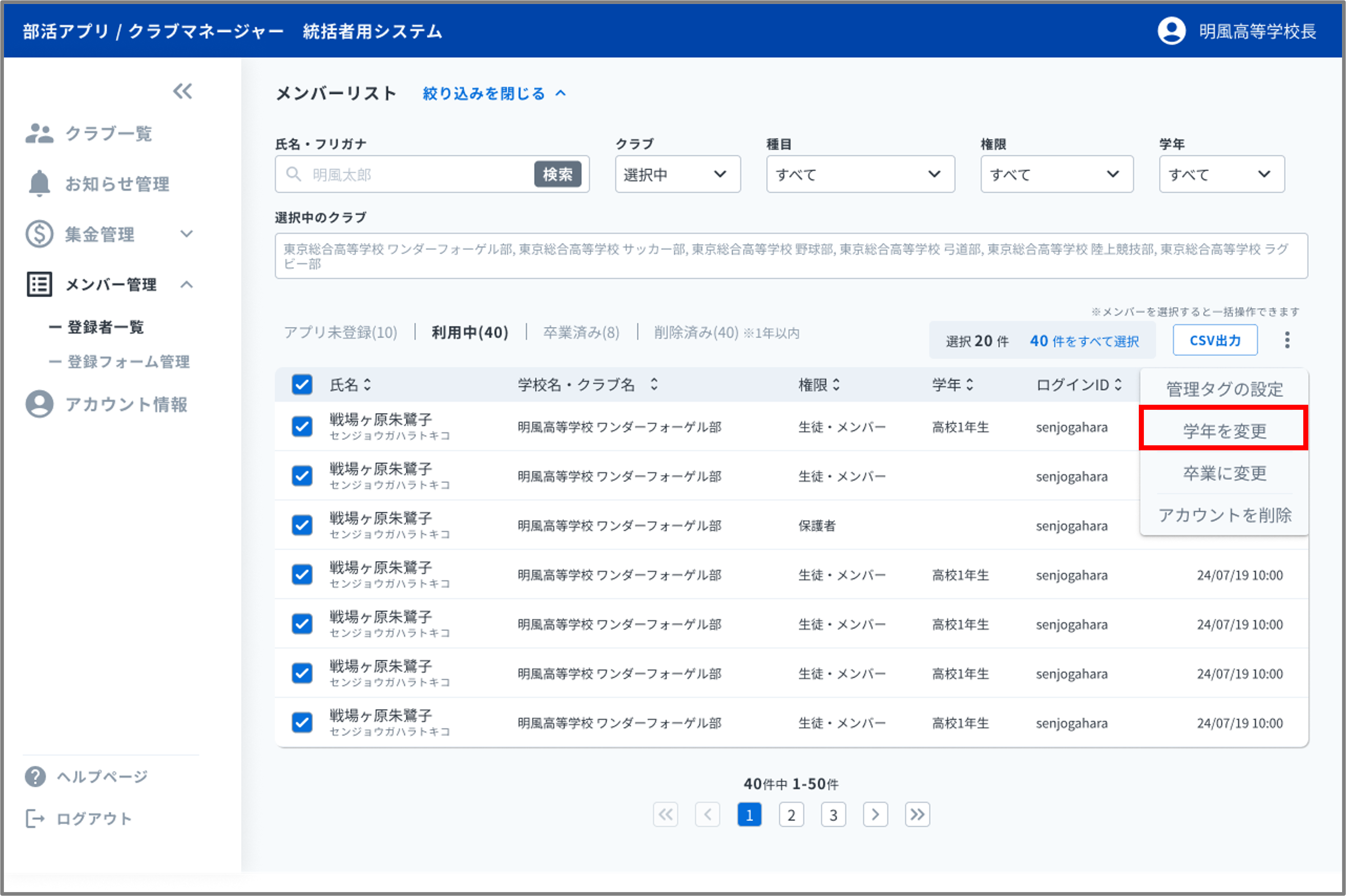Open the クラブ dropdown showing 選択中
Viewport: 1346px width, 896px height.
click(677, 174)
